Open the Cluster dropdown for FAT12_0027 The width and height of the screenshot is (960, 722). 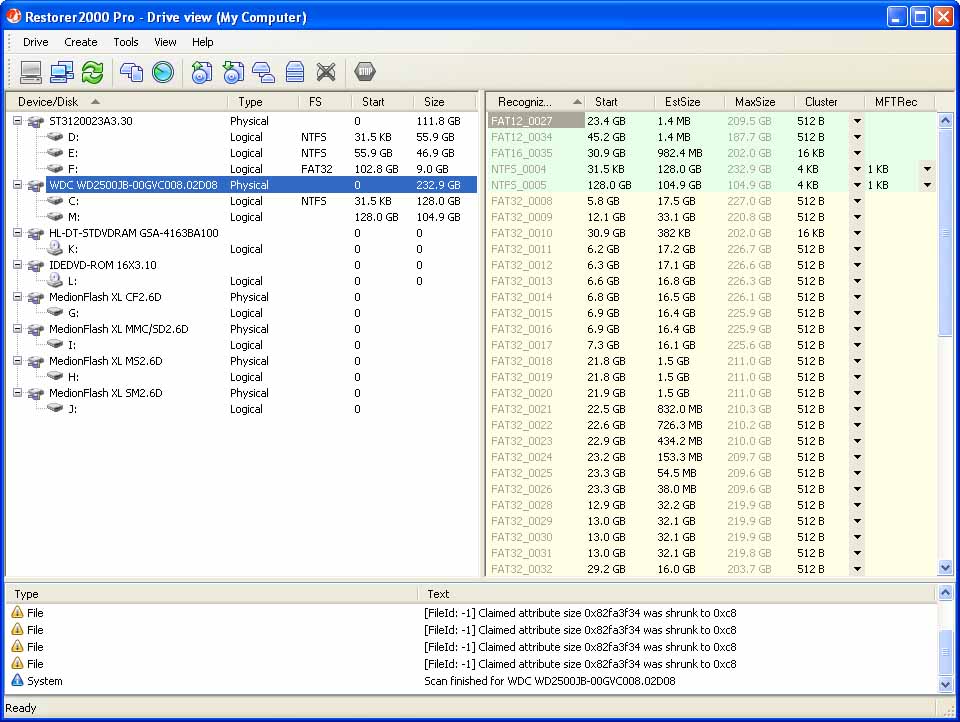tap(857, 121)
